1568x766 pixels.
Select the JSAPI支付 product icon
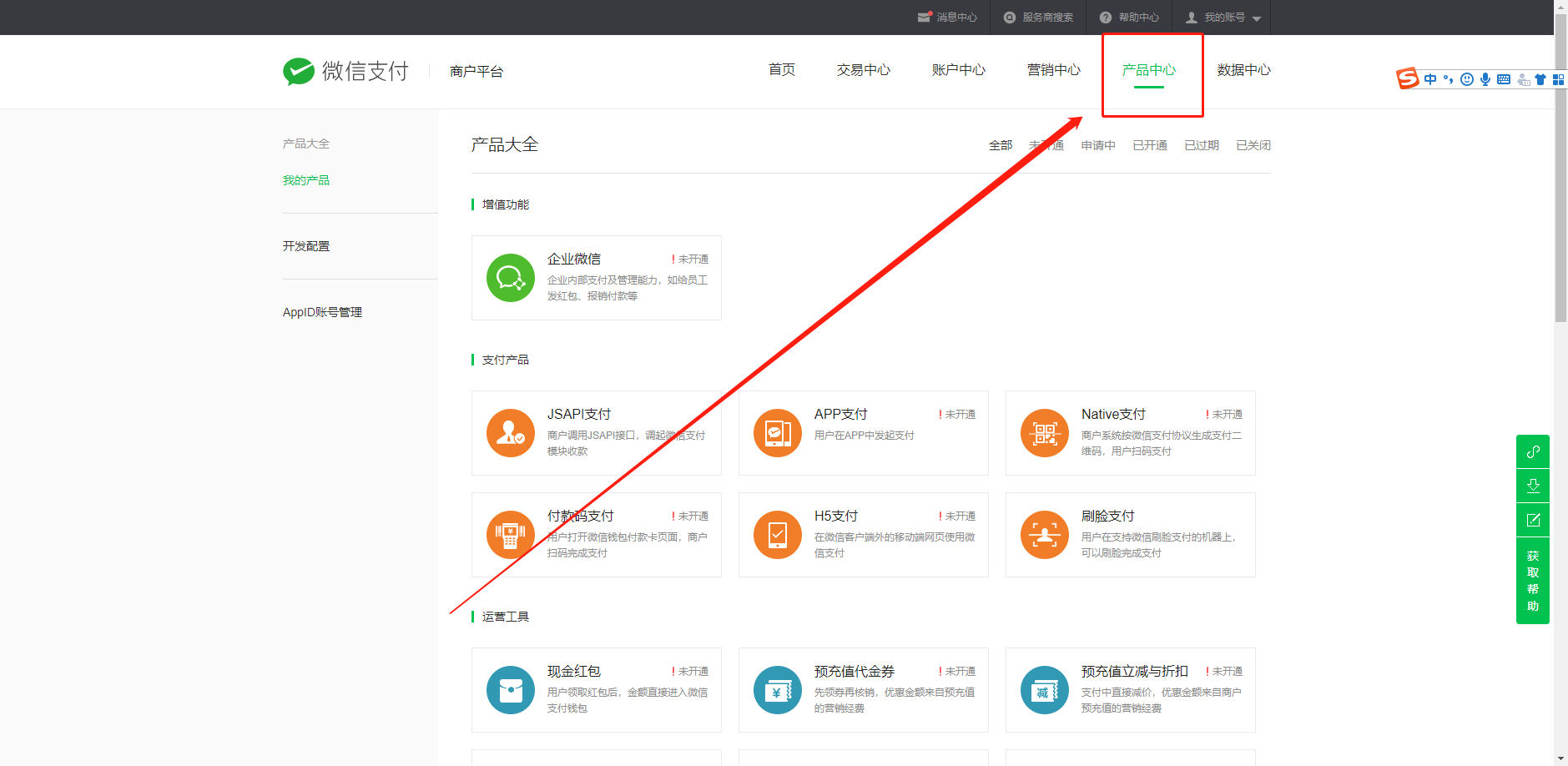pyautogui.click(x=510, y=433)
